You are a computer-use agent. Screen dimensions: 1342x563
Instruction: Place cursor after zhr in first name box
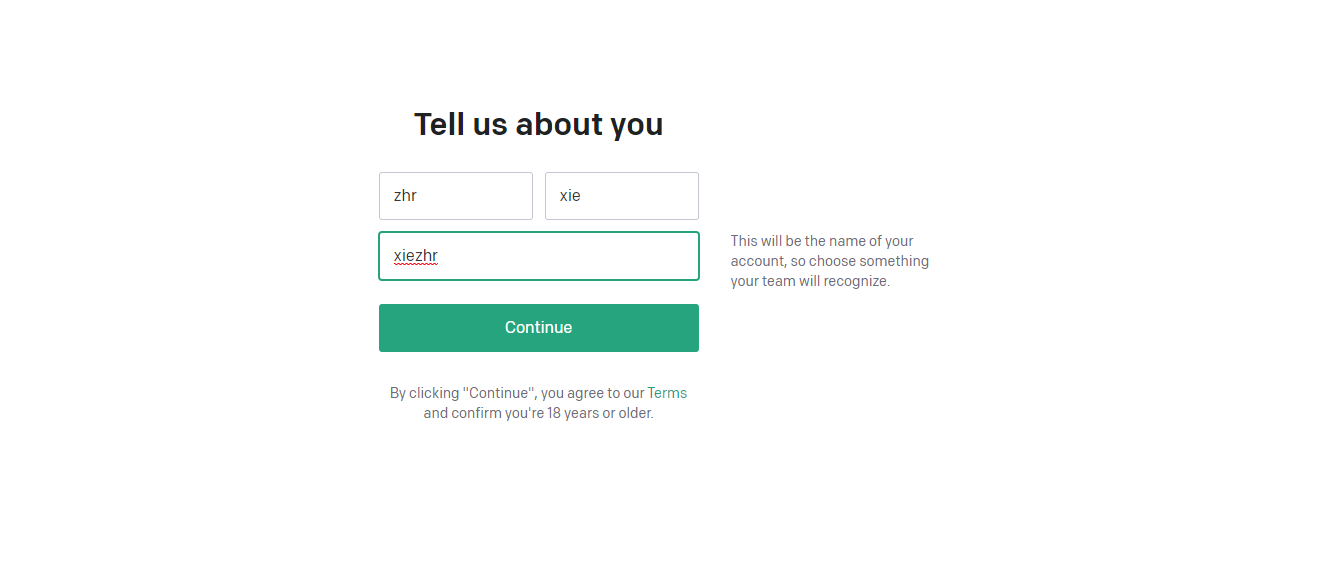click(x=420, y=196)
